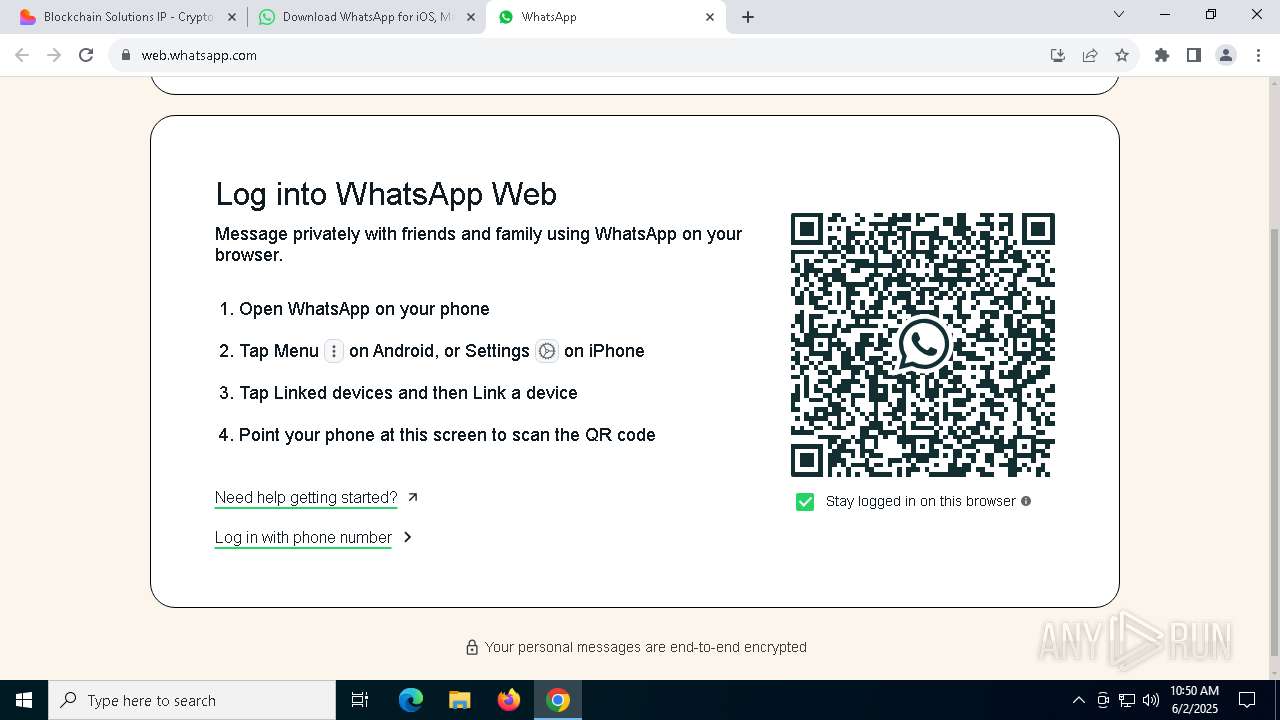Click the iPhone Settings gear icon
The height and width of the screenshot is (720, 1280).
(x=547, y=351)
